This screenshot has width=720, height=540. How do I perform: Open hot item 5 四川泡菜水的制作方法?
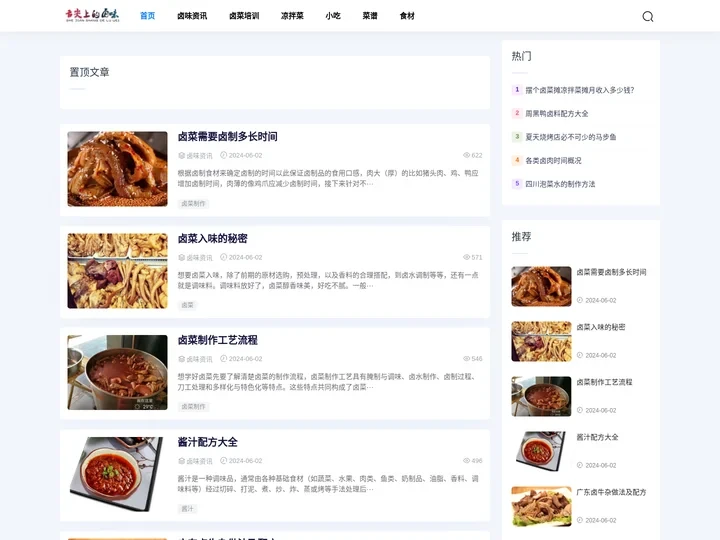560,184
